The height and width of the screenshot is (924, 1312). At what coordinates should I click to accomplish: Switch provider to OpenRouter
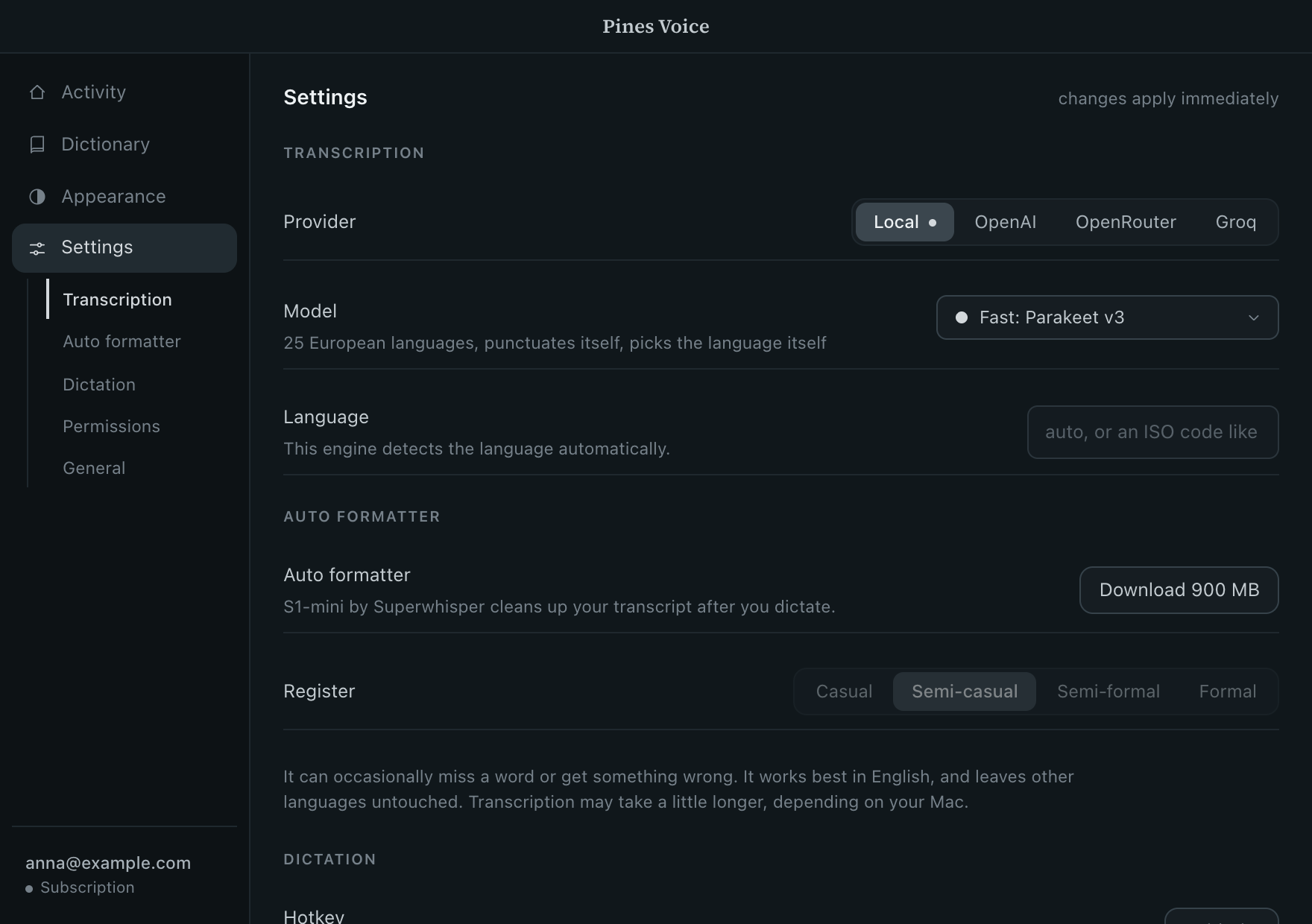(1126, 222)
